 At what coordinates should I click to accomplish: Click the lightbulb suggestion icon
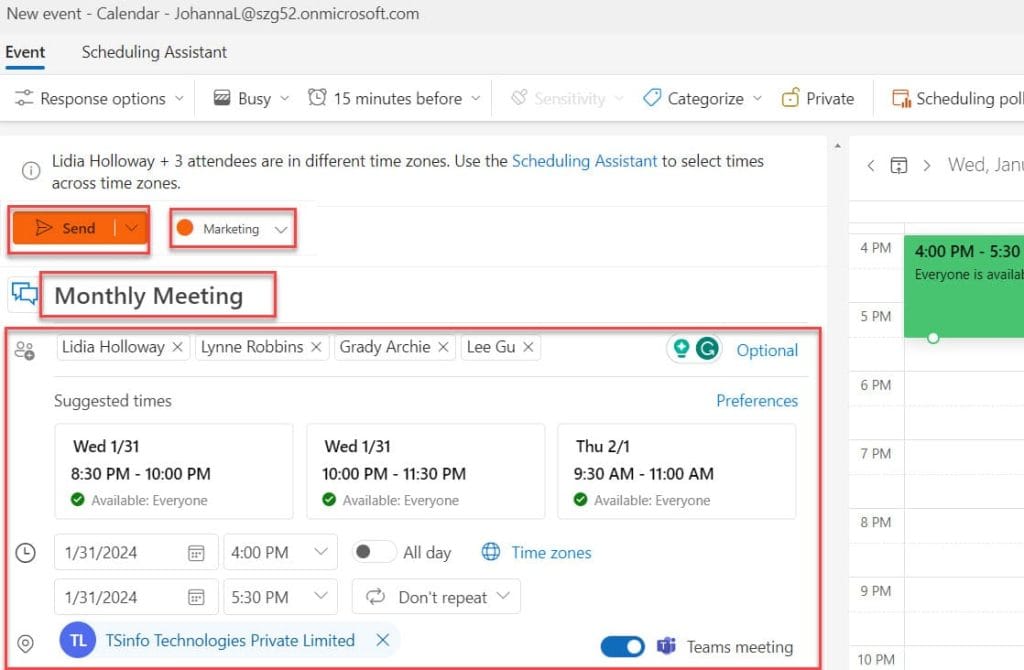681,349
